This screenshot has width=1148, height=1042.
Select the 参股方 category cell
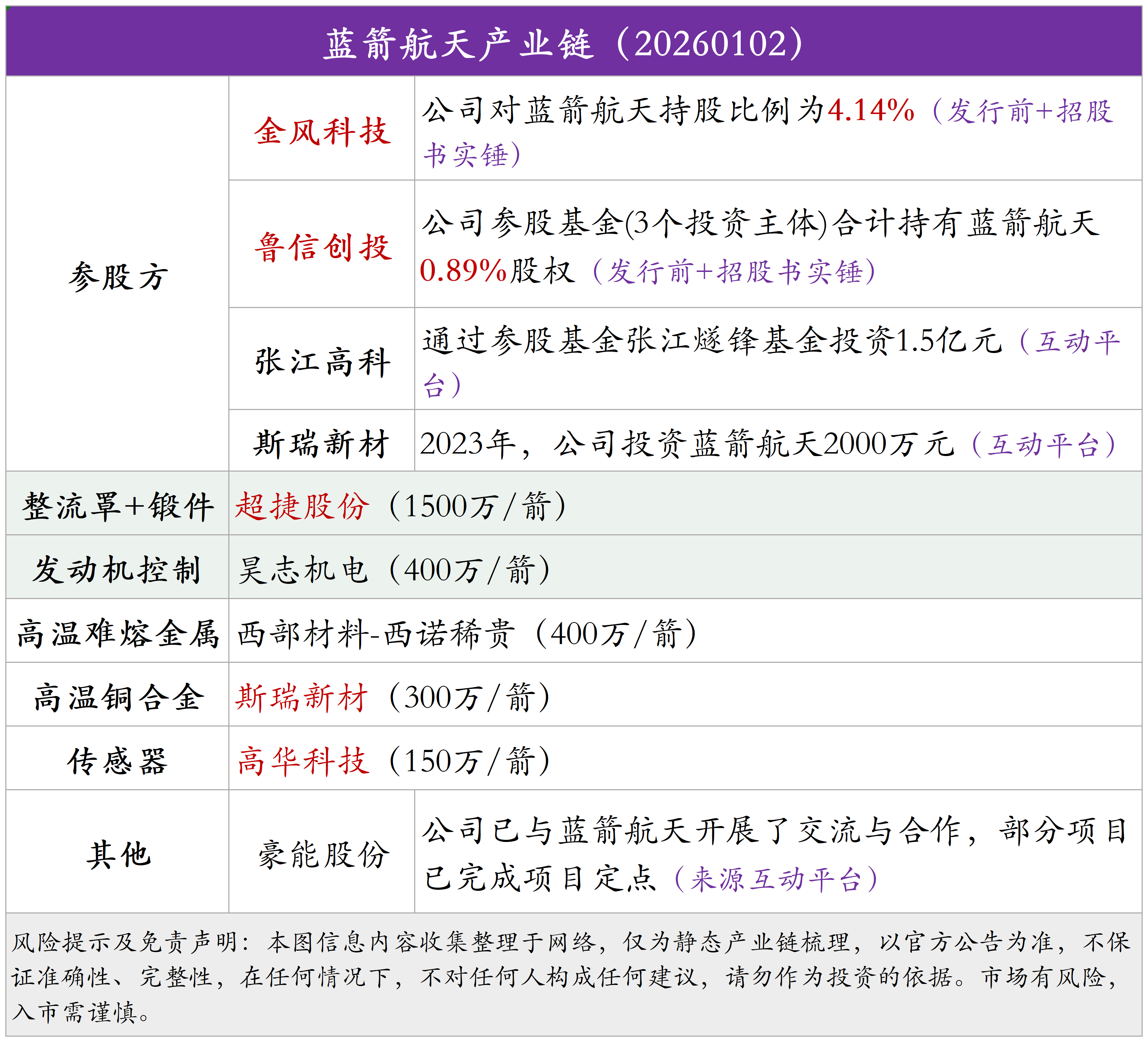coord(118,277)
